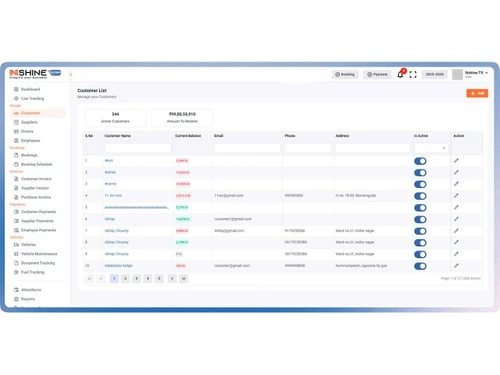Viewport: 500px width, 375px height.
Task: Open Attendance page
Action: click(x=31, y=290)
